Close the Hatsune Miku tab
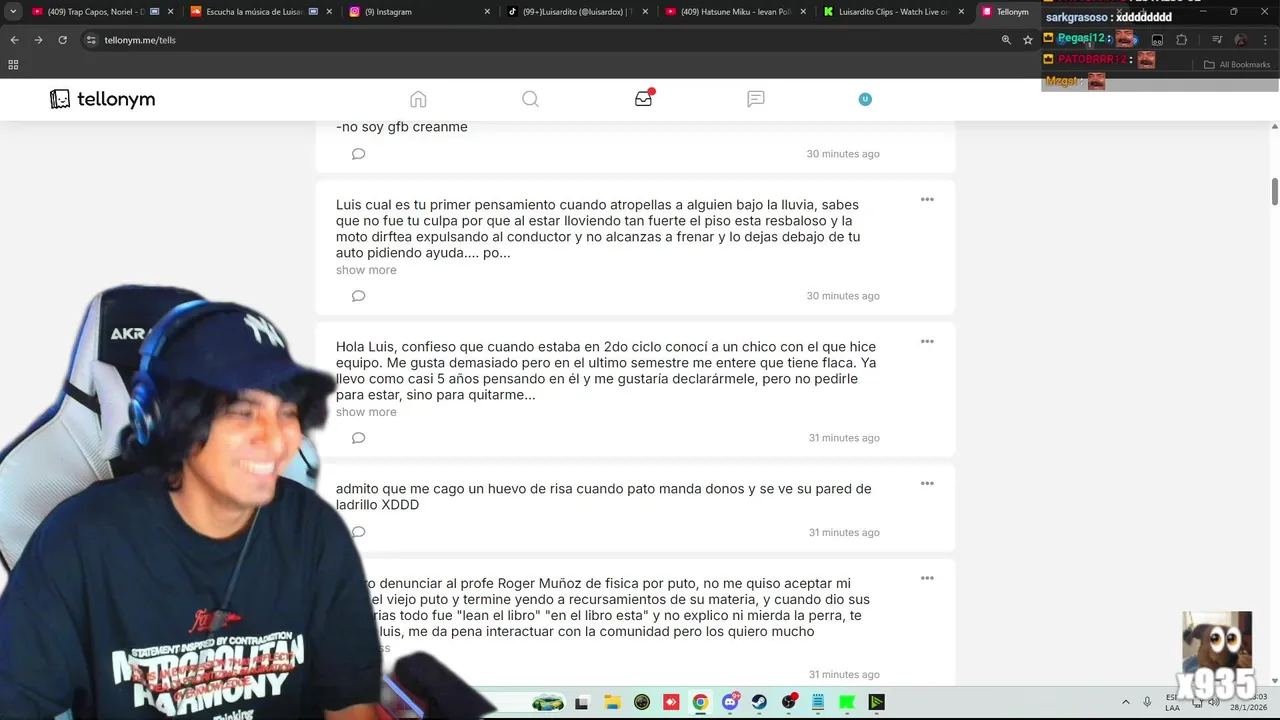This screenshot has width=1280, height=720. coord(803,12)
